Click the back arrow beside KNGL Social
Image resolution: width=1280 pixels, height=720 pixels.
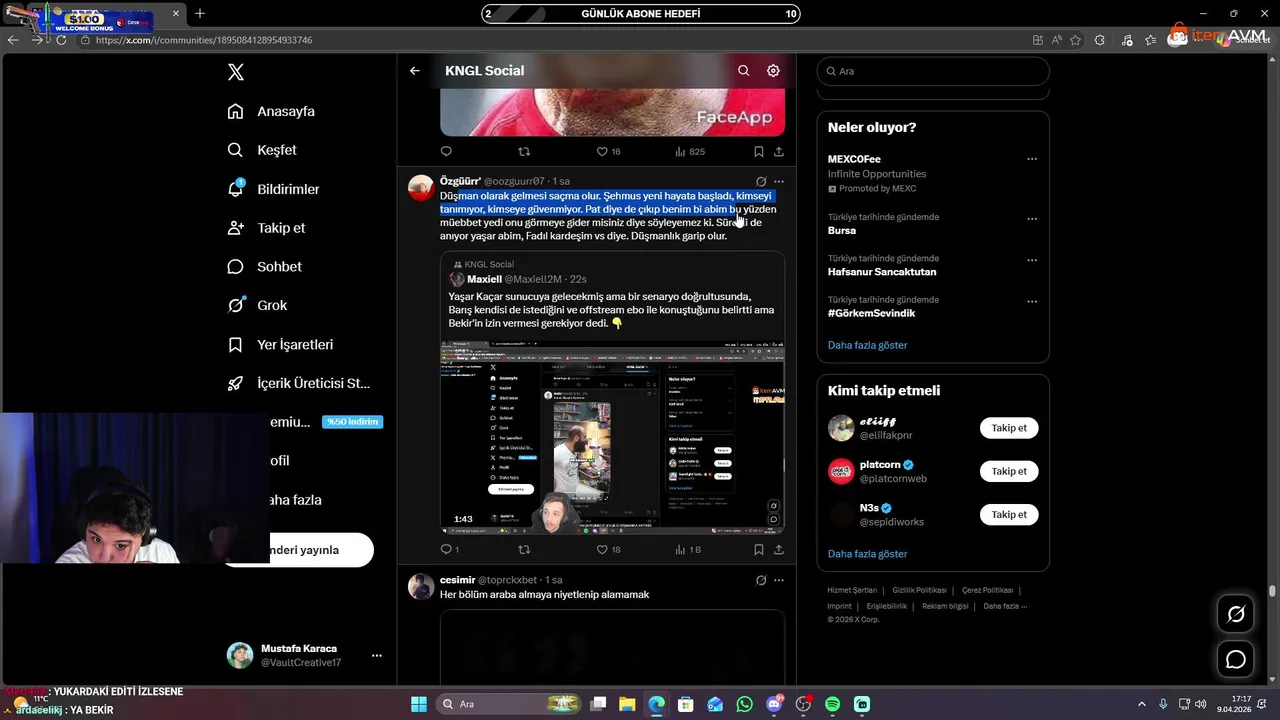(x=415, y=71)
